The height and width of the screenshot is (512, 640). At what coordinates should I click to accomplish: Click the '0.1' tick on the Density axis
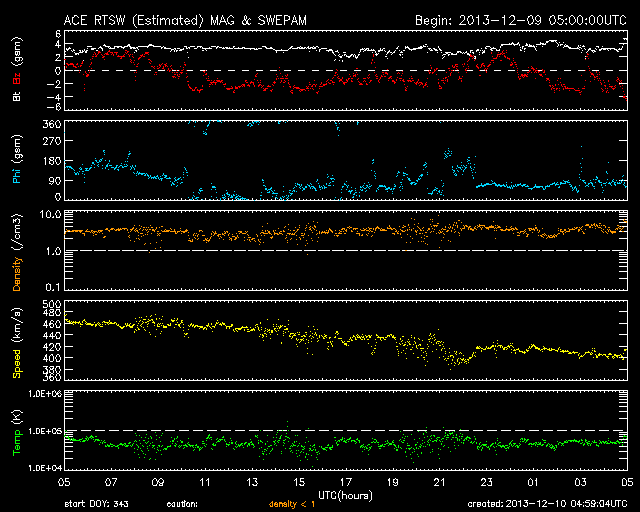point(53,287)
